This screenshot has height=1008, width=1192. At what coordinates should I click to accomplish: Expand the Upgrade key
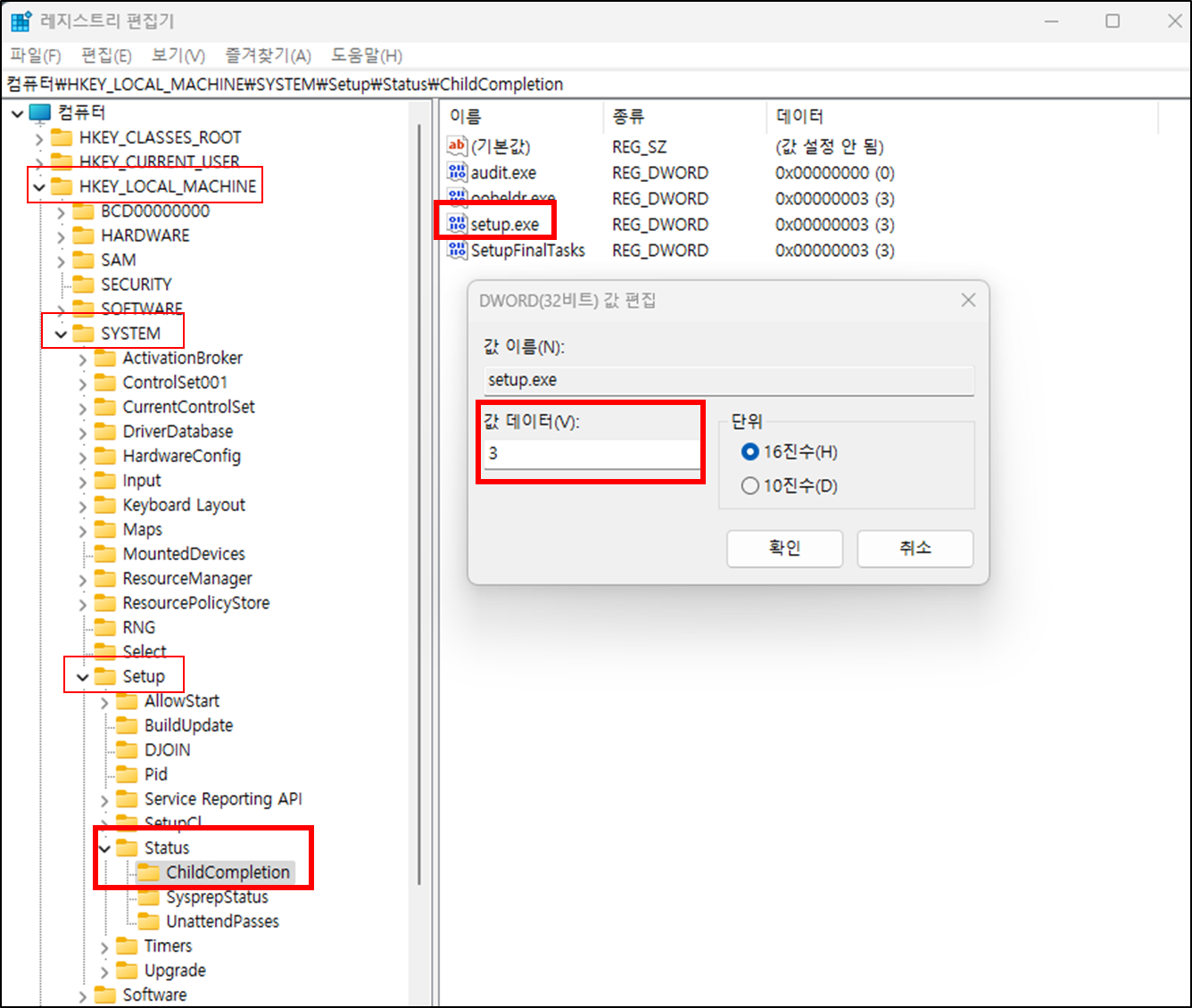pos(104,971)
